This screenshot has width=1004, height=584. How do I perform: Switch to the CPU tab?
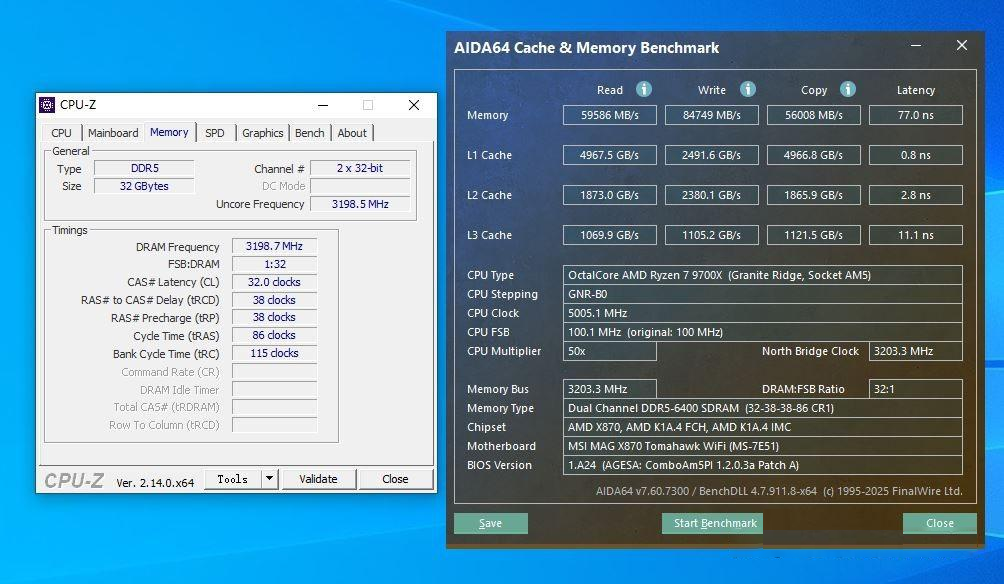click(61, 133)
